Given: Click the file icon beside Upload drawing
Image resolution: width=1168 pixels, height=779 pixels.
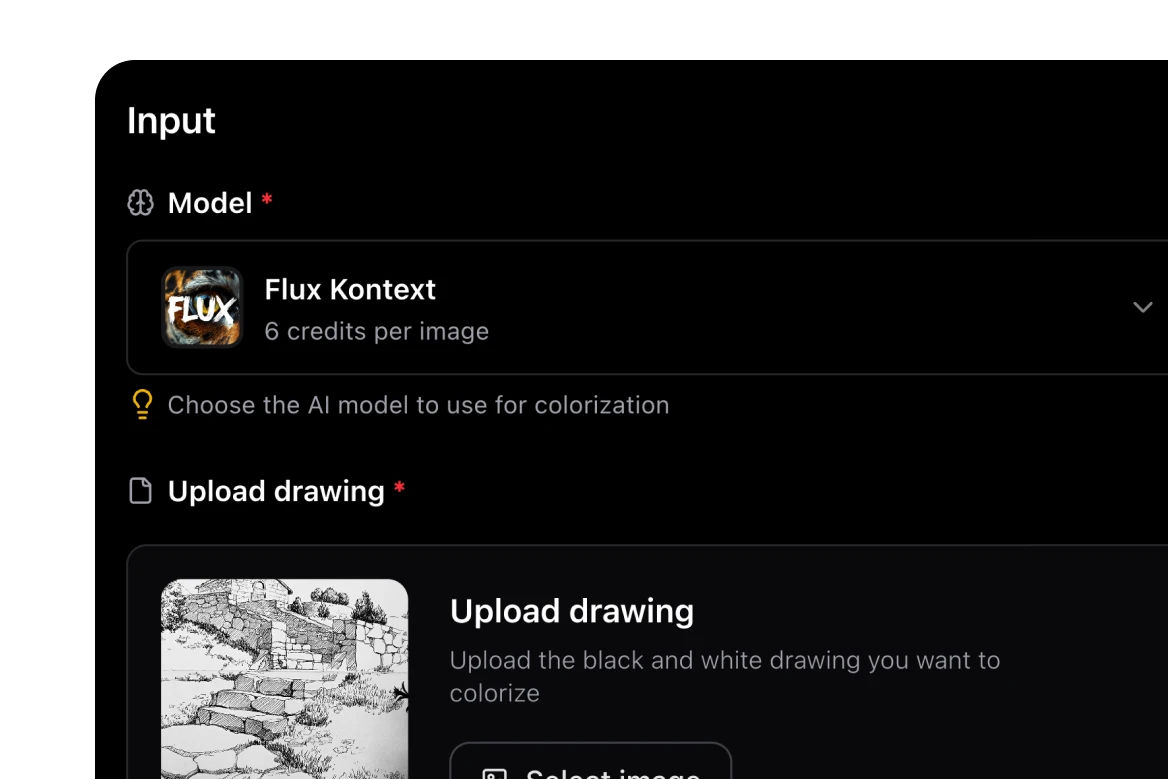Looking at the screenshot, I should pyautogui.click(x=141, y=491).
